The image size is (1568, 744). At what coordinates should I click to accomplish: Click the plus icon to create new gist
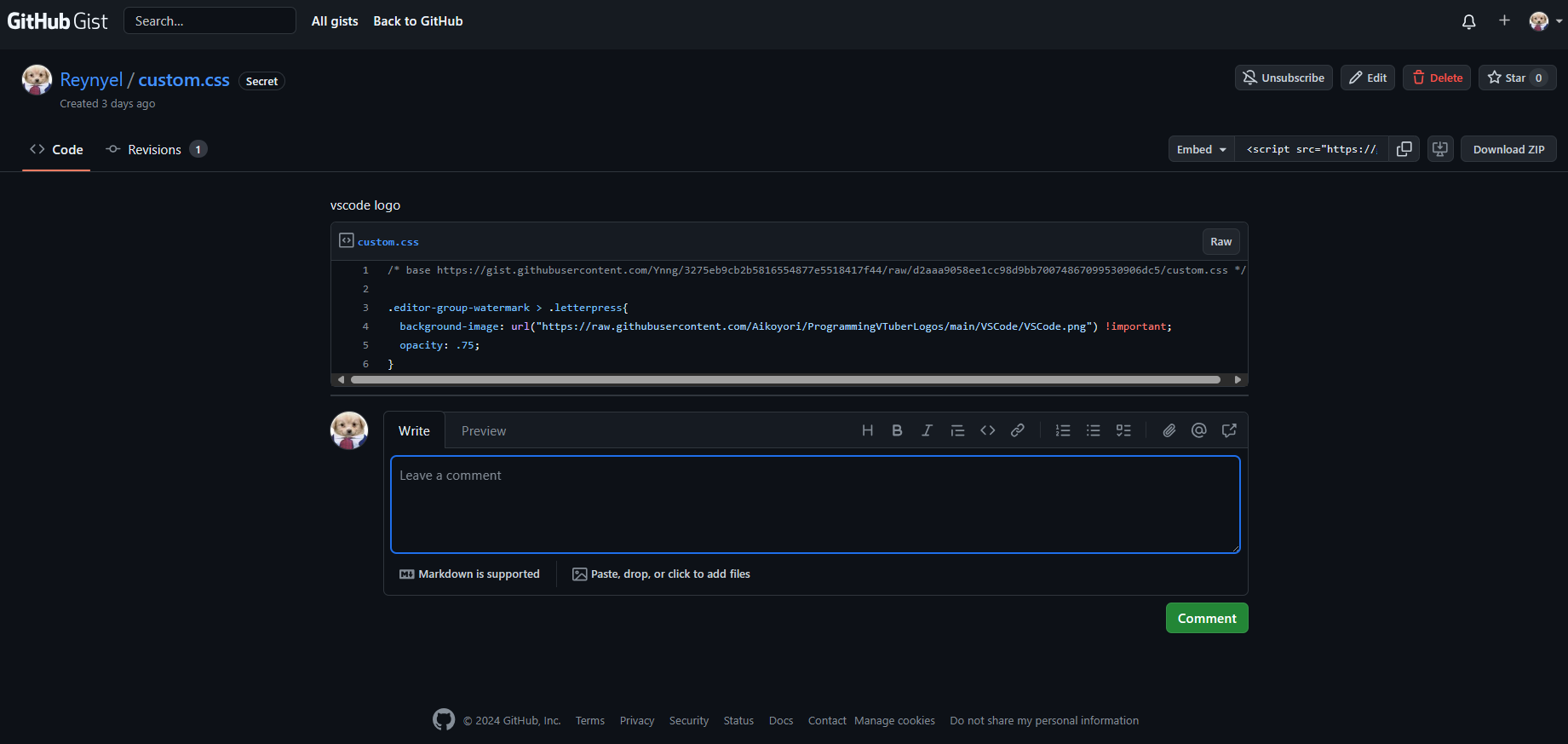click(x=1504, y=20)
